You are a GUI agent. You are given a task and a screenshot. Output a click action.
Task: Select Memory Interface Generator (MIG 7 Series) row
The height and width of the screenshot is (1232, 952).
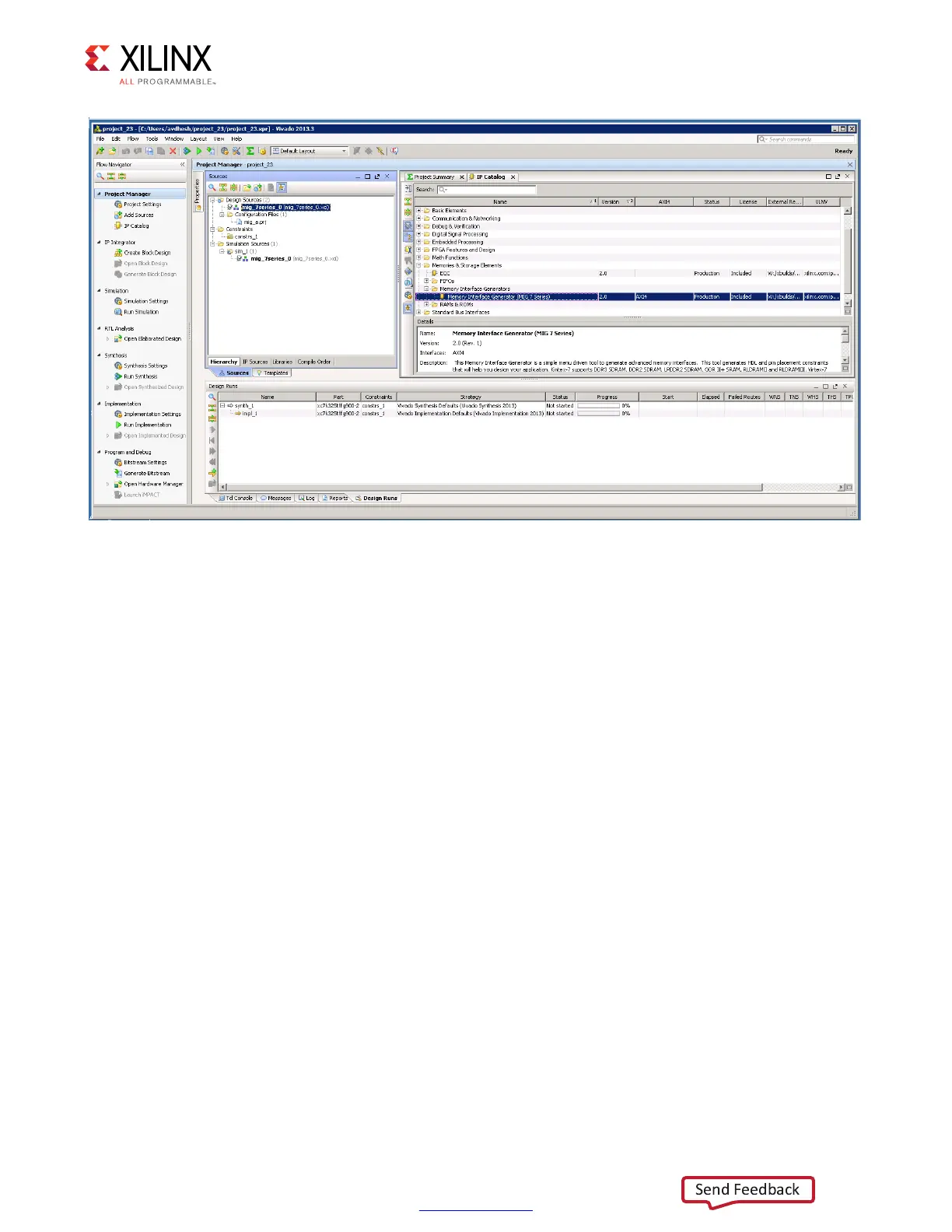[x=628, y=297]
